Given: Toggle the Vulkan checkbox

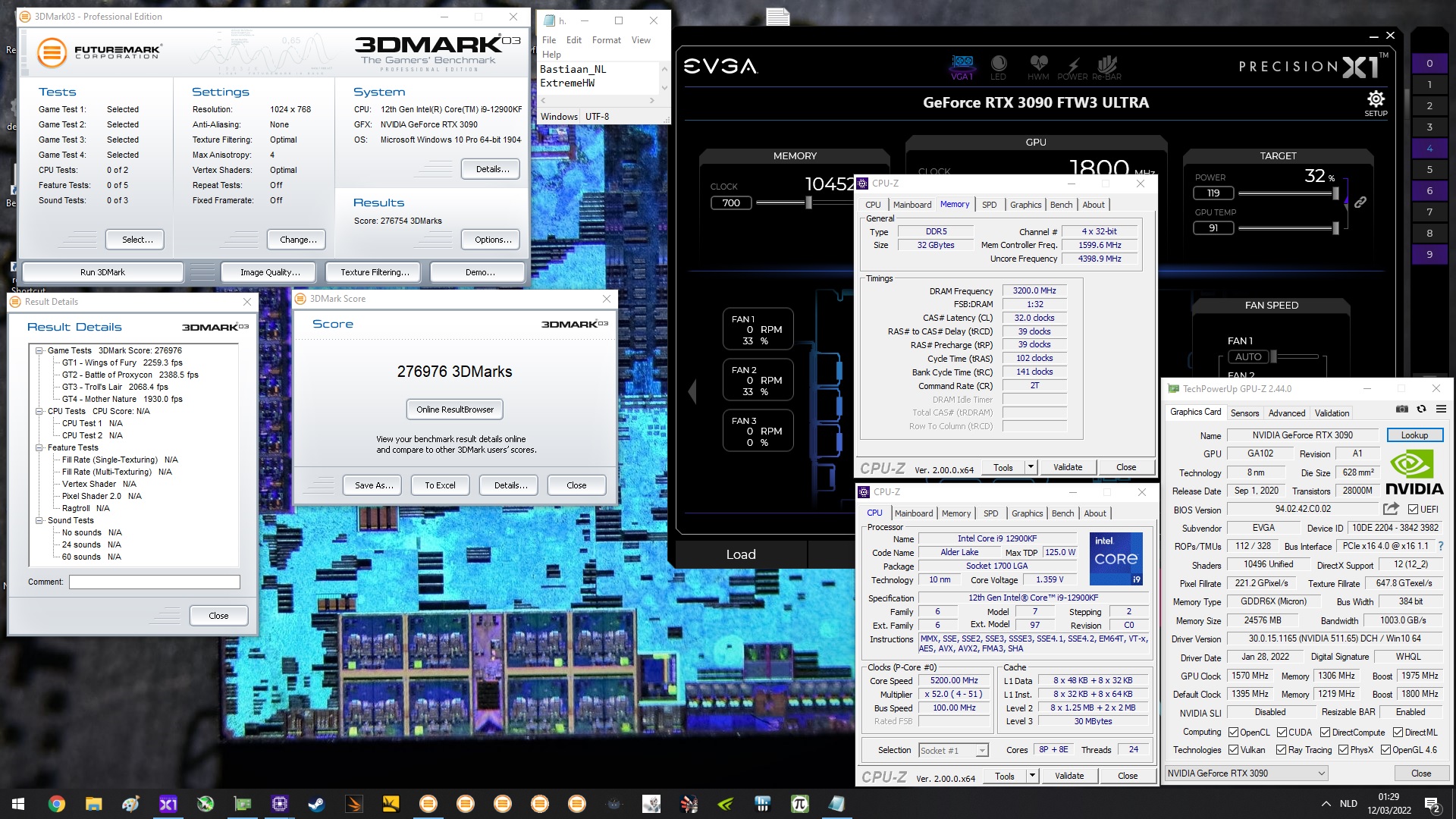Looking at the screenshot, I should coord(1234,749).
